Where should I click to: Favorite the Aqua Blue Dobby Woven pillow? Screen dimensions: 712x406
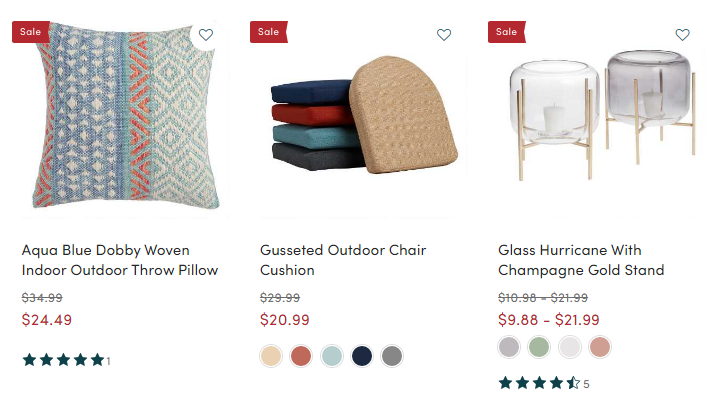point(206,35)
